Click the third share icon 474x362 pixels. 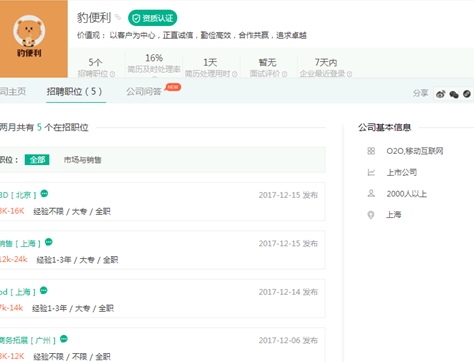(467, 94)
